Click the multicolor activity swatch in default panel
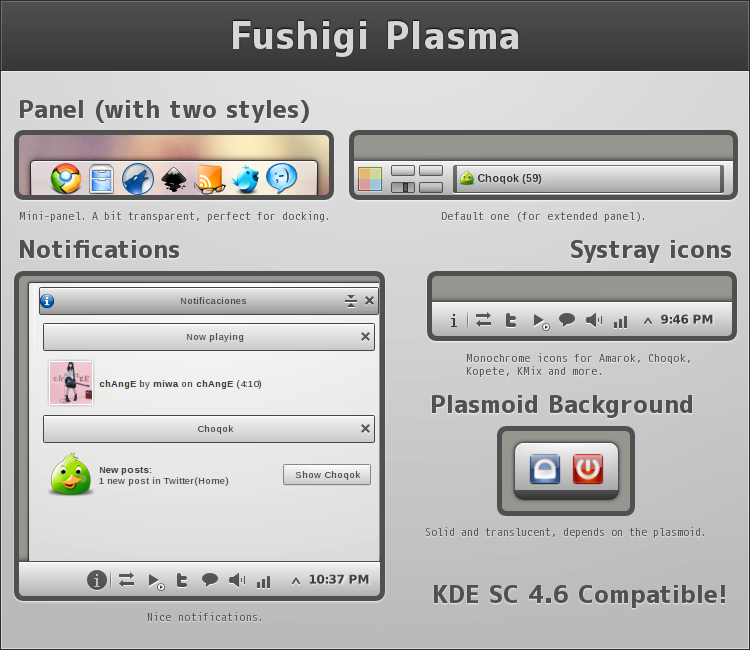 click(370, 179)
